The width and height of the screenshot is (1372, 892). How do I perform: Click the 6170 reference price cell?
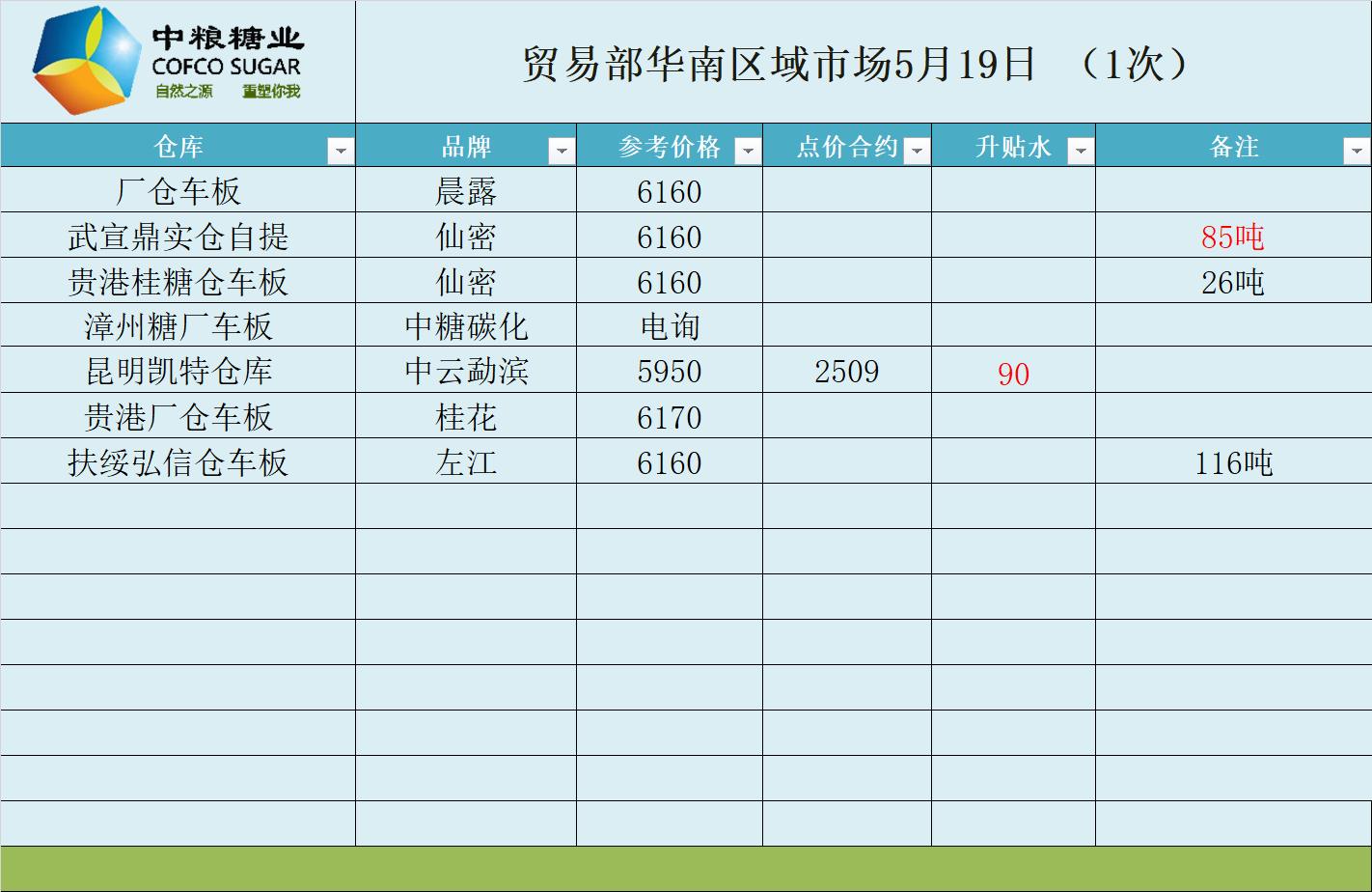click(x=670, y=417)
